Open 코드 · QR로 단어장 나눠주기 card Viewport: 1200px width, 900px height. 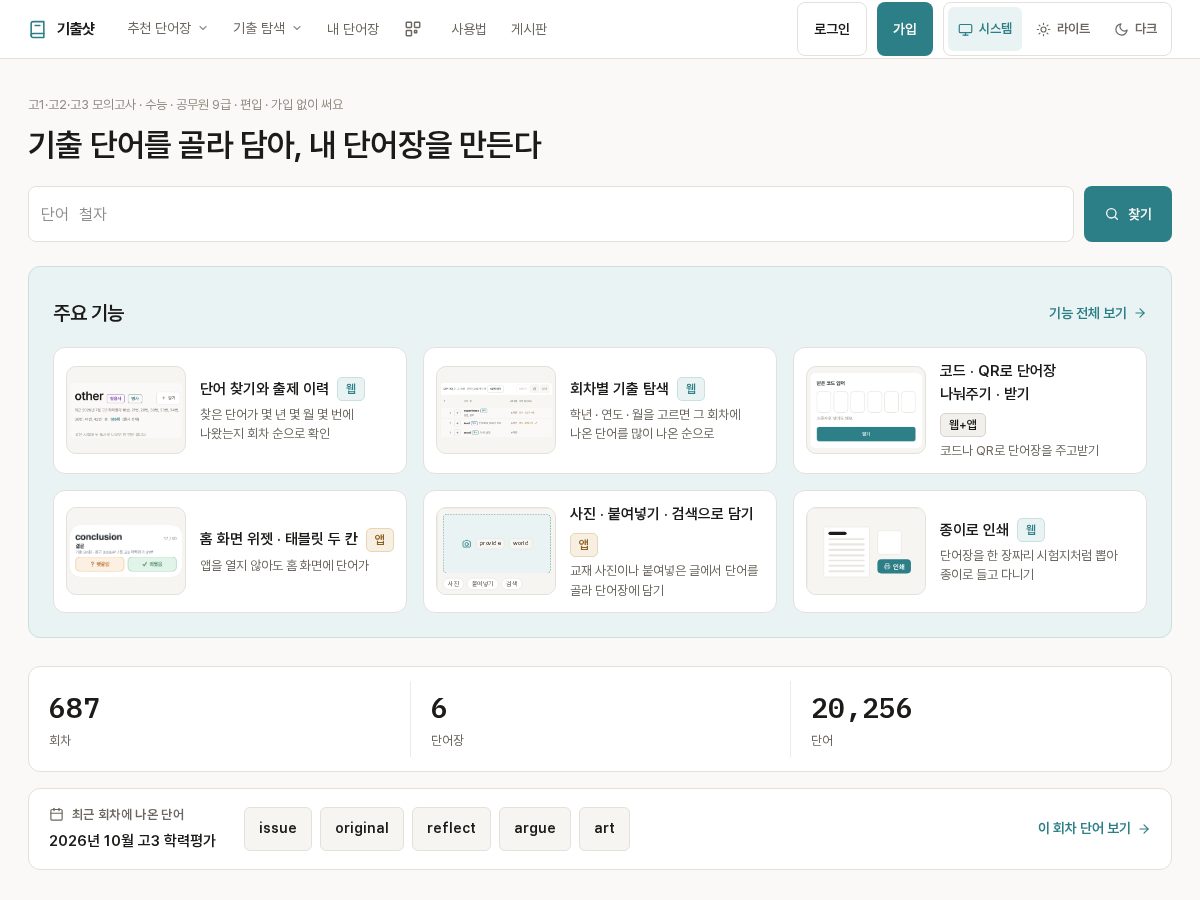click(970, 410)
